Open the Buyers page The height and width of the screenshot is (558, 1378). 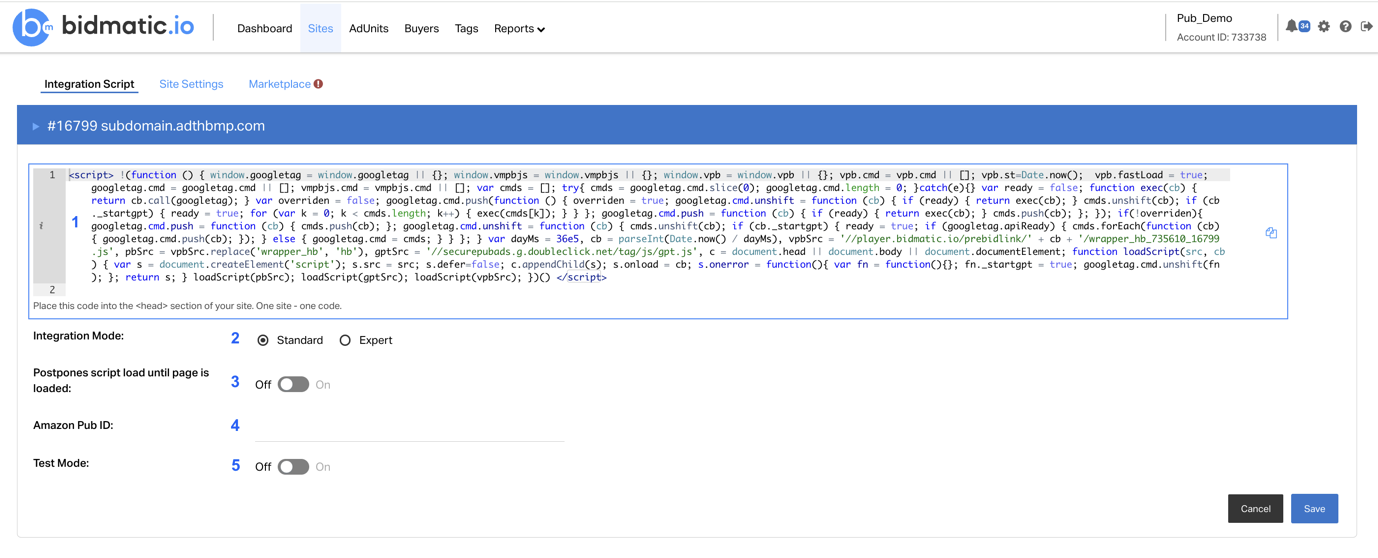tap(421, 29)
